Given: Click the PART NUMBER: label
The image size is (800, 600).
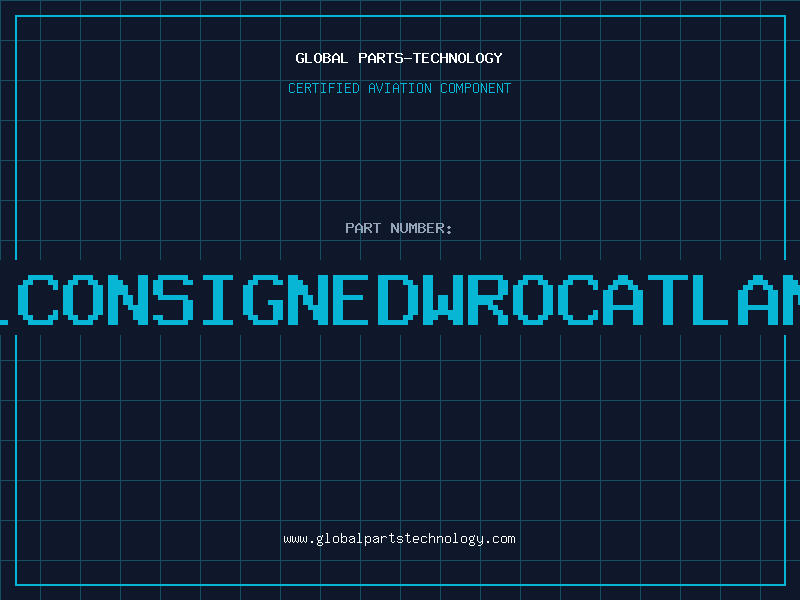Looking at the screenshot, I should point(399,228).
